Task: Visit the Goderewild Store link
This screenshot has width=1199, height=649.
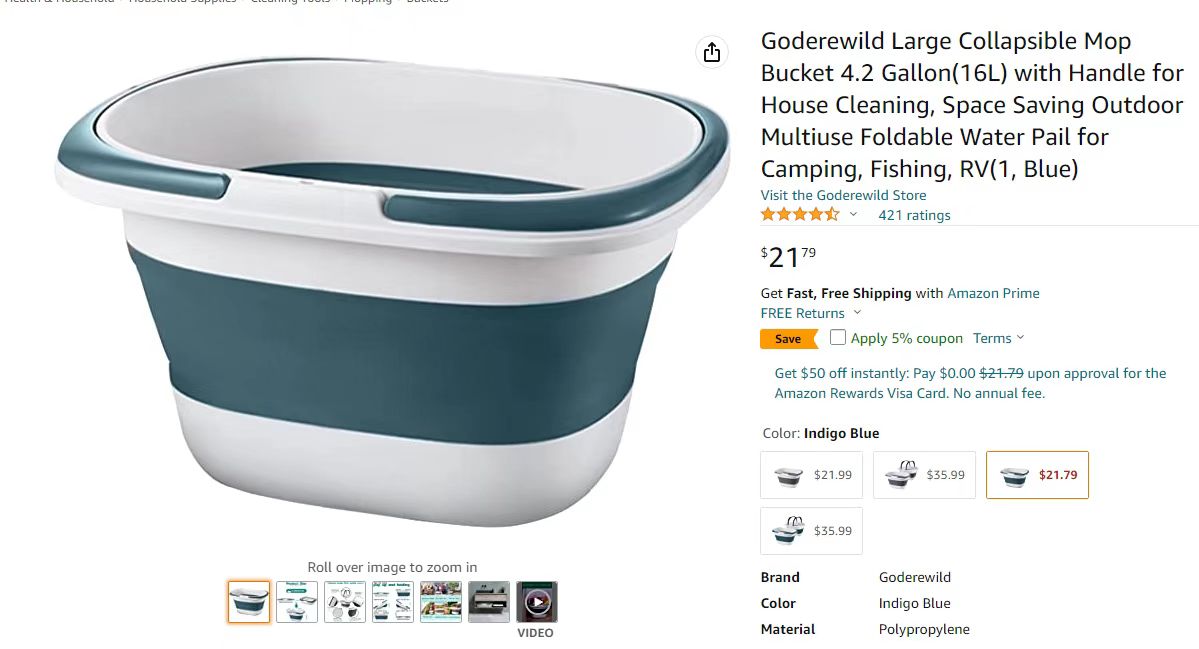Action: click(x=843, y=195)
